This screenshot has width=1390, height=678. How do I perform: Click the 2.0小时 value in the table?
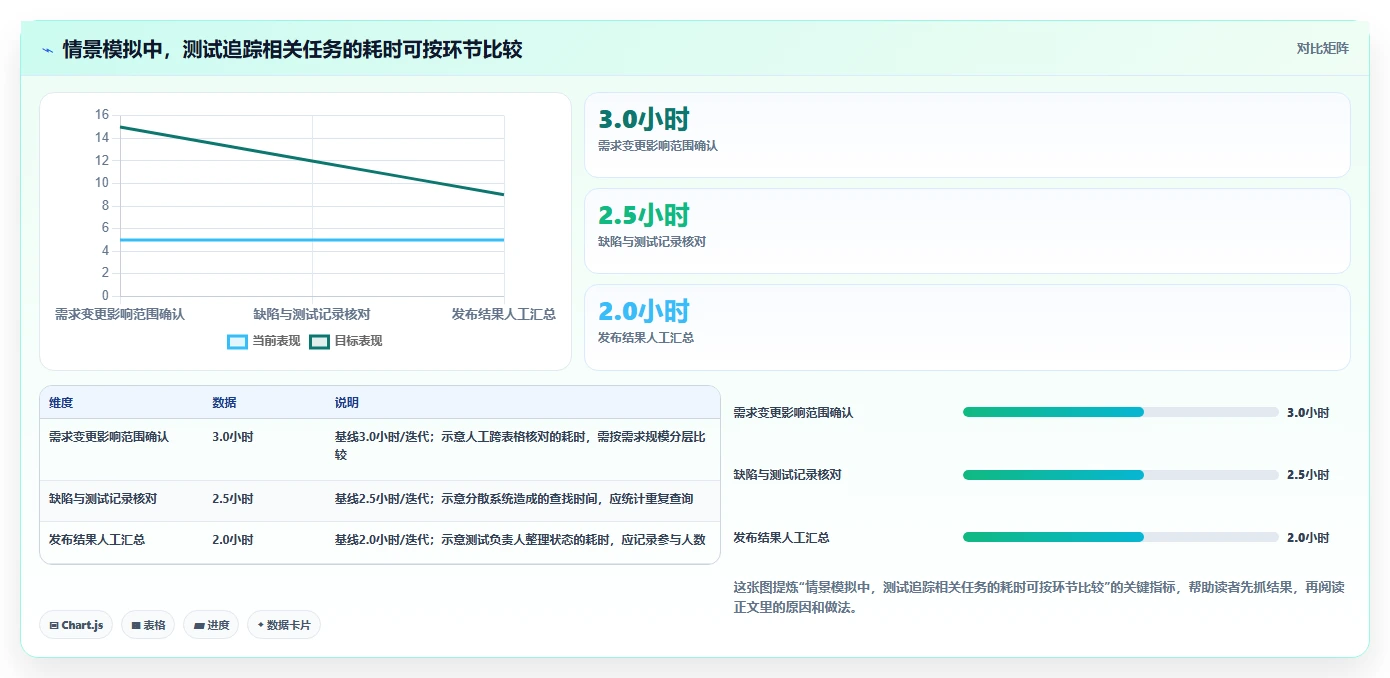(233, 539)
